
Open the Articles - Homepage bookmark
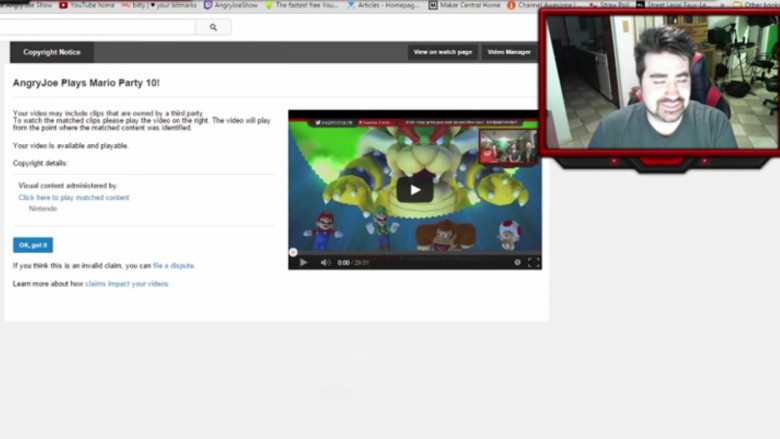[383, 5]
